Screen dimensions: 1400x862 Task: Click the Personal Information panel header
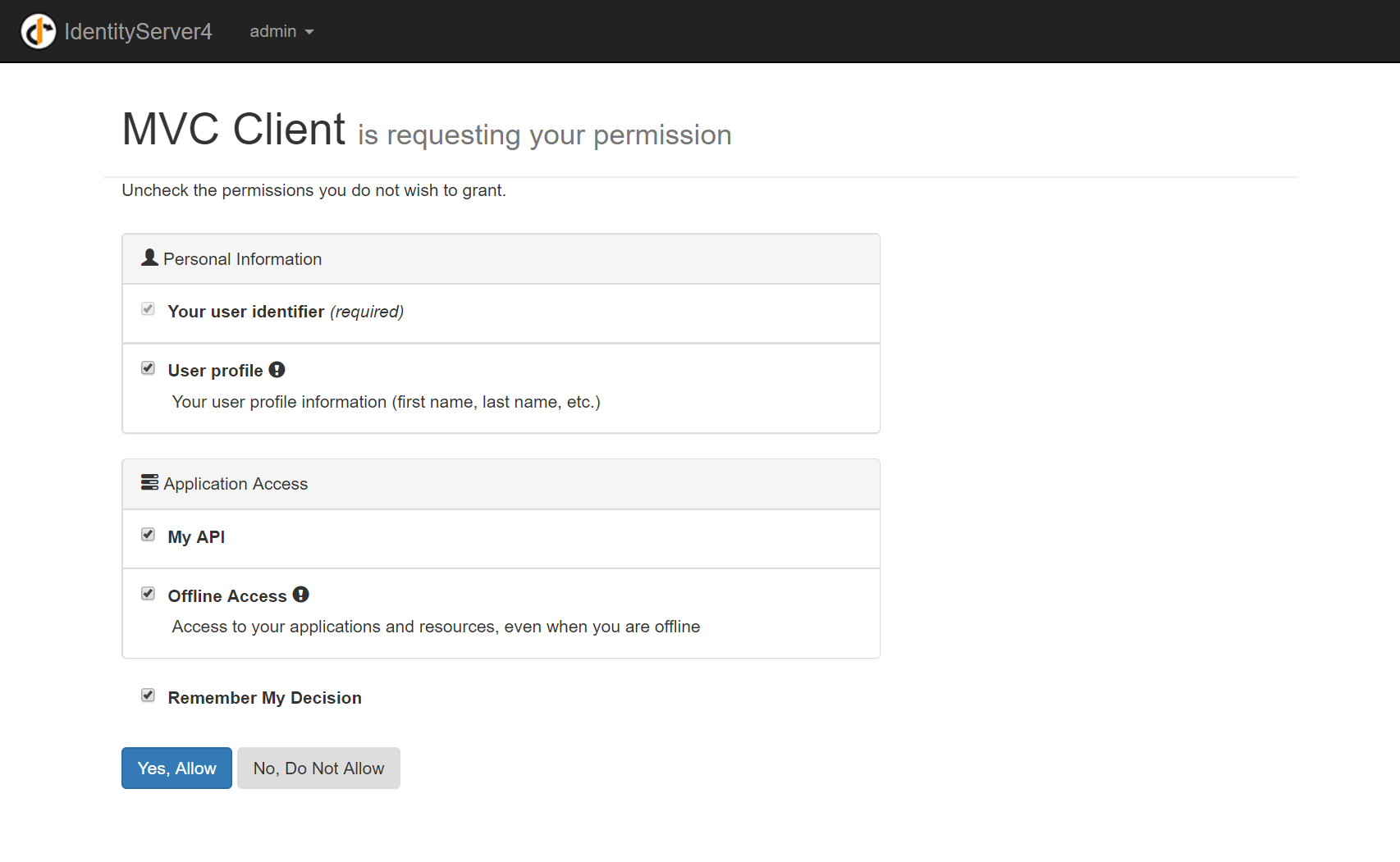coord(501,259)
